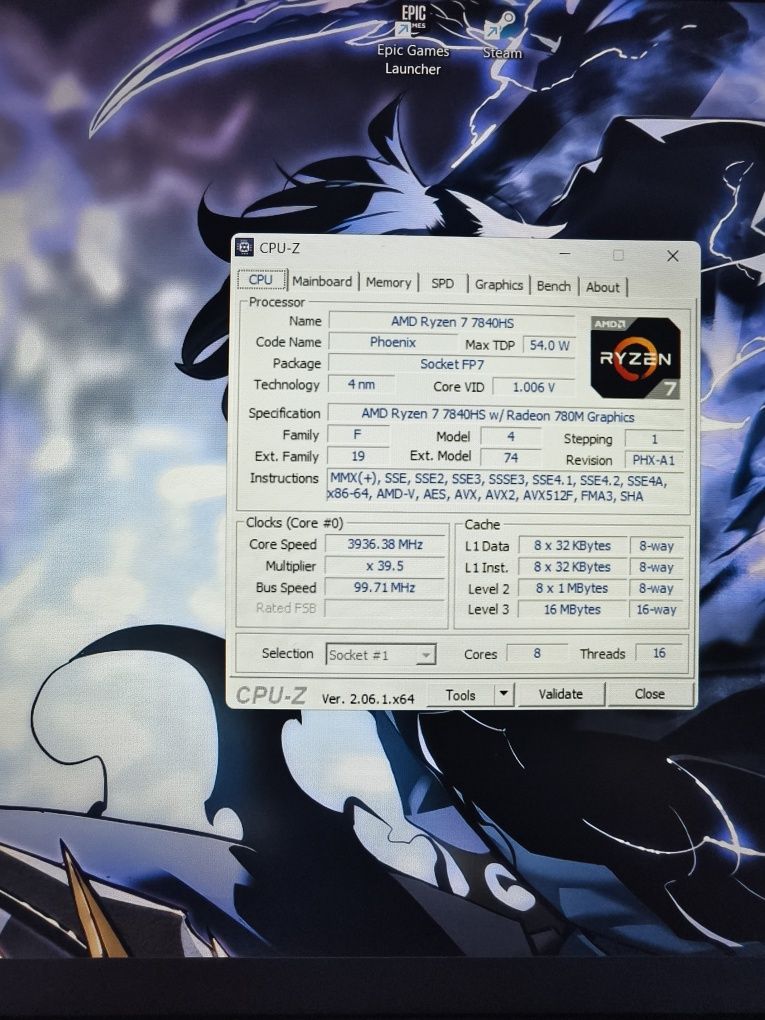Image resolution: width=765 pixels, height=1020 pixels.
Task: Click the Close button in CPU-Z
Action: click(650, 694)
